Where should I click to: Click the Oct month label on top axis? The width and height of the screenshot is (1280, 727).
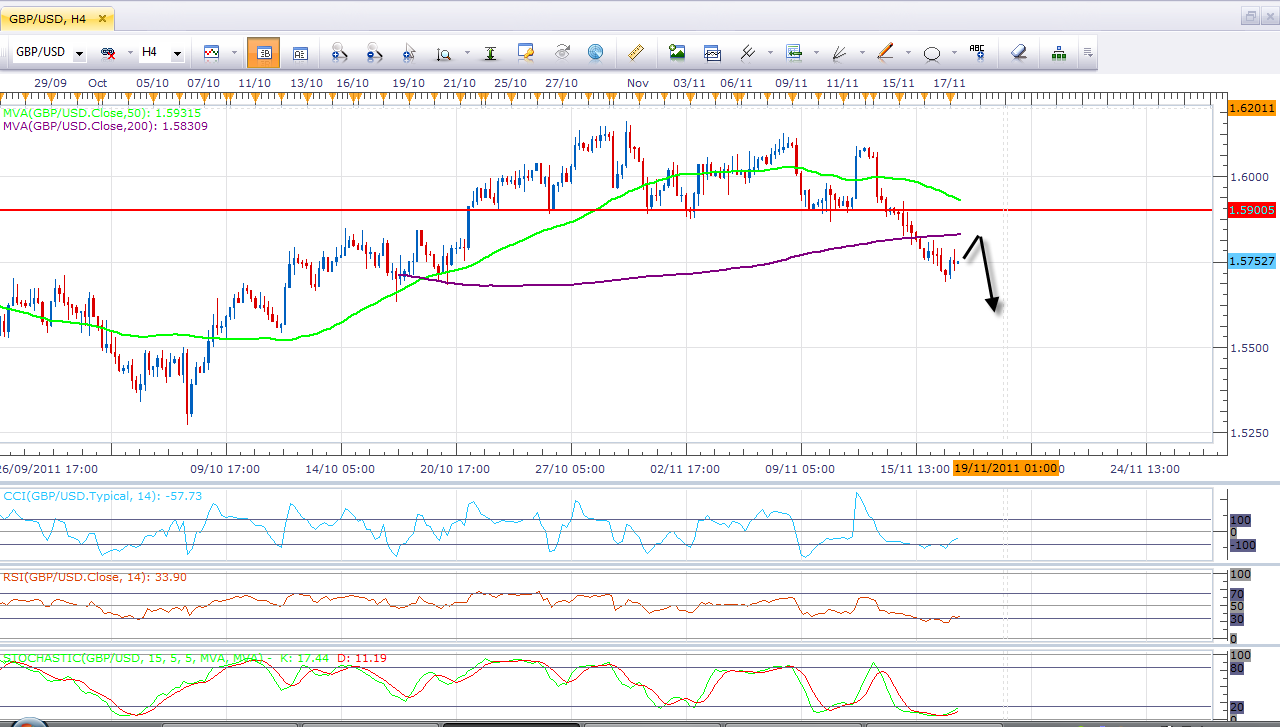(x=97, y=83)
